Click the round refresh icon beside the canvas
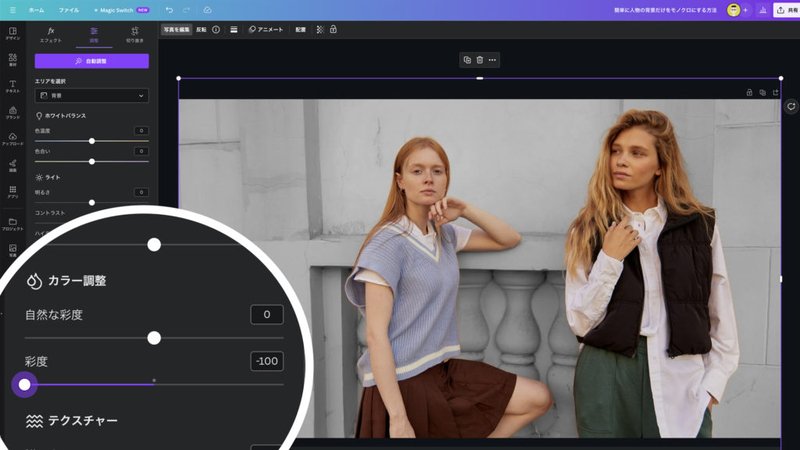This screenshot has height=450, width=800. (791, 106)
